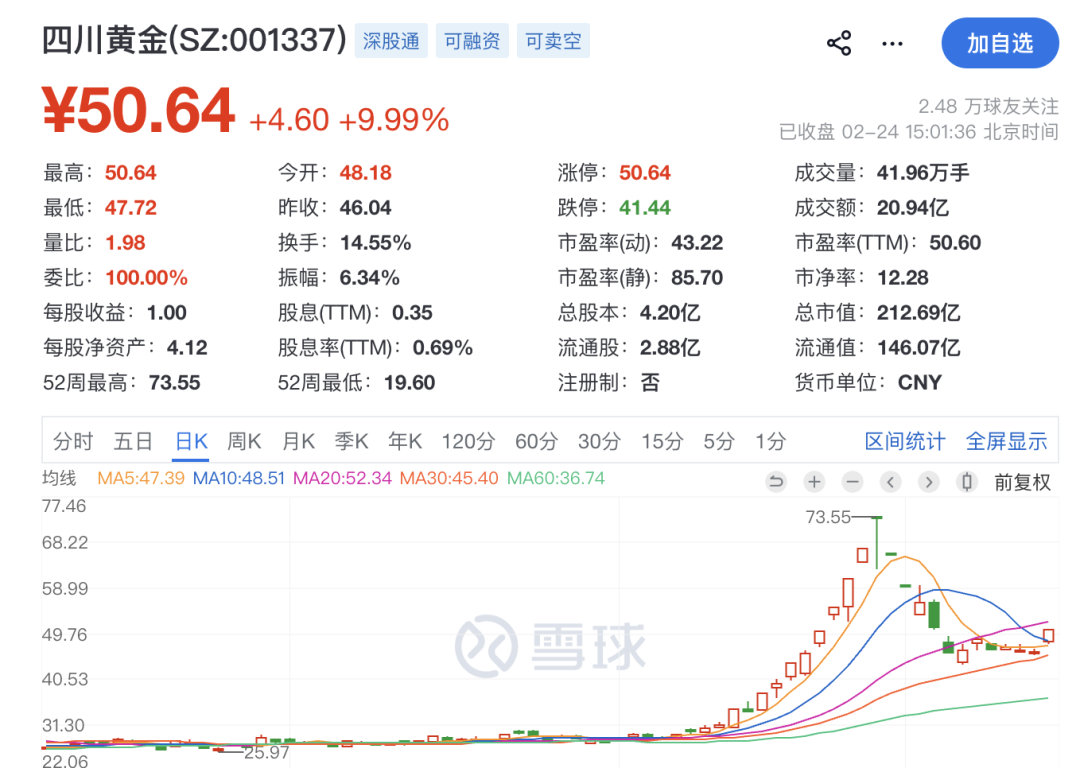Select the 季K chart tab

tap(351, 441)
